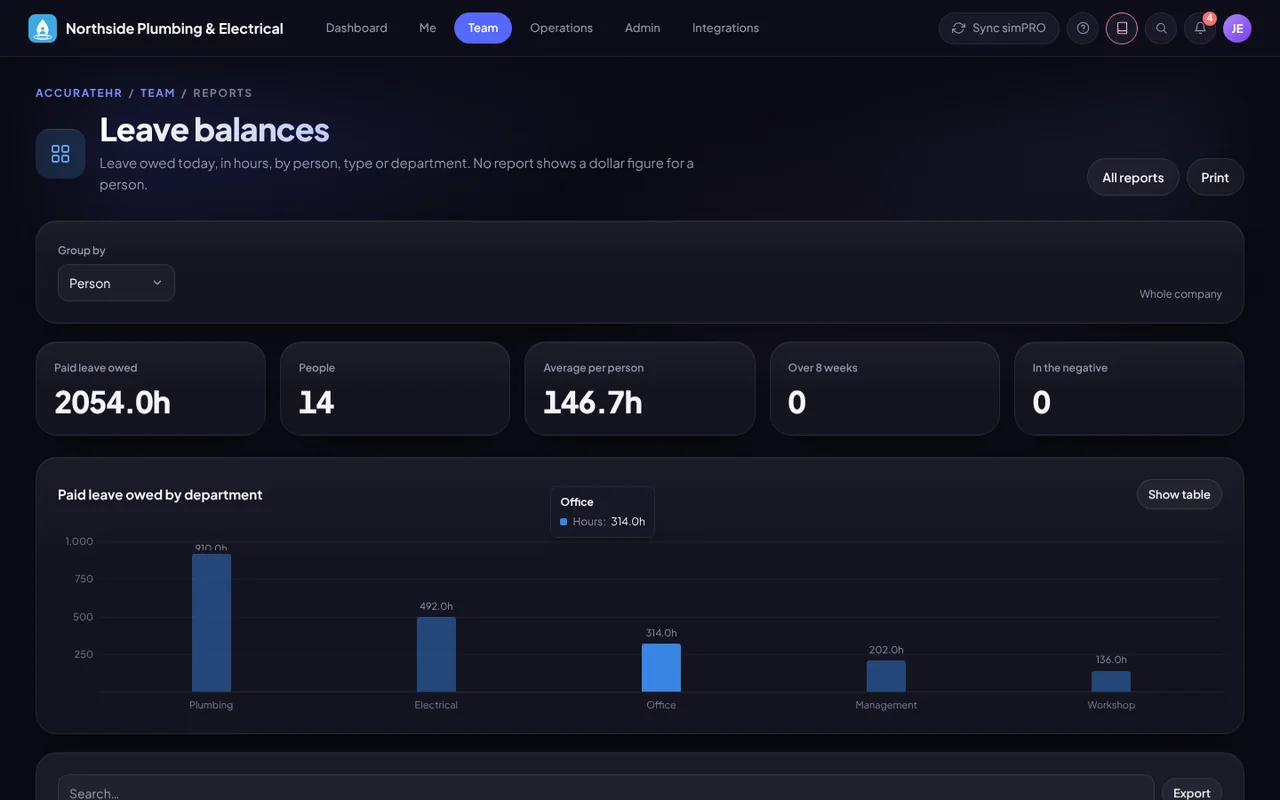Go to the Dashboard menu
This screenshot has width=1280, height=800.
pos(357,28)
